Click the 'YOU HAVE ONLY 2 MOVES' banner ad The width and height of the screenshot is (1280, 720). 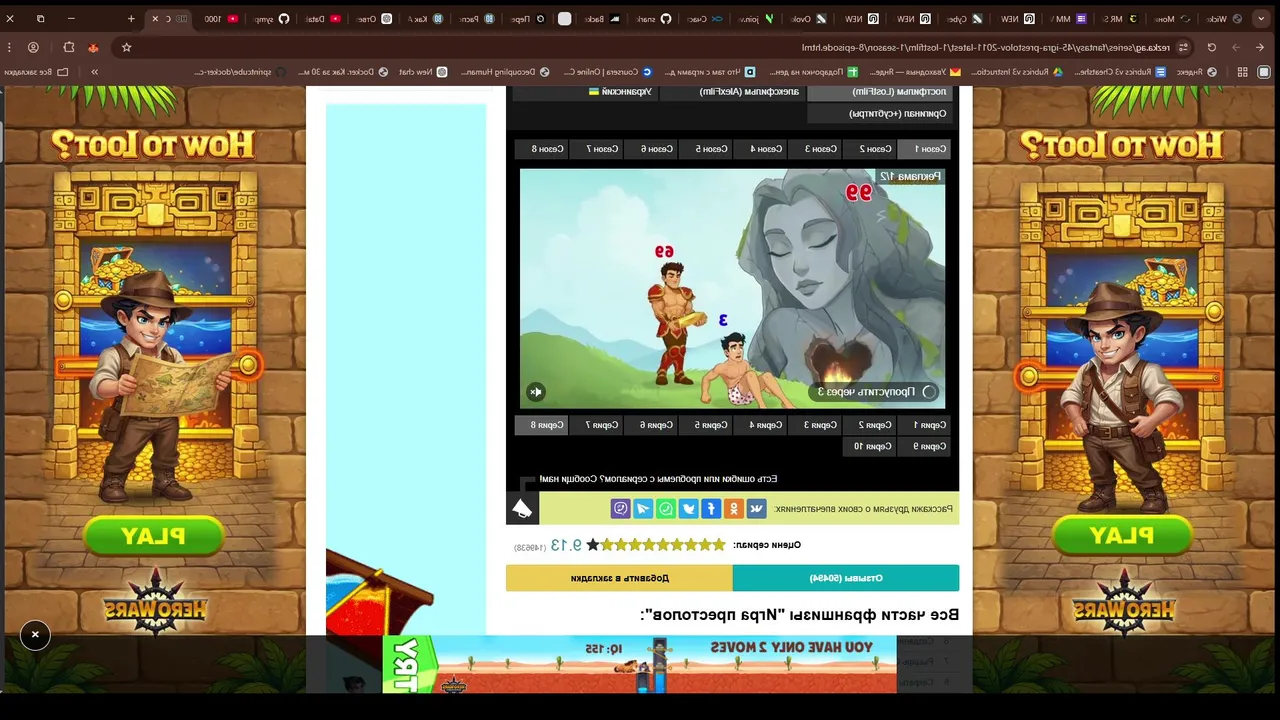(x=640, y=664)
